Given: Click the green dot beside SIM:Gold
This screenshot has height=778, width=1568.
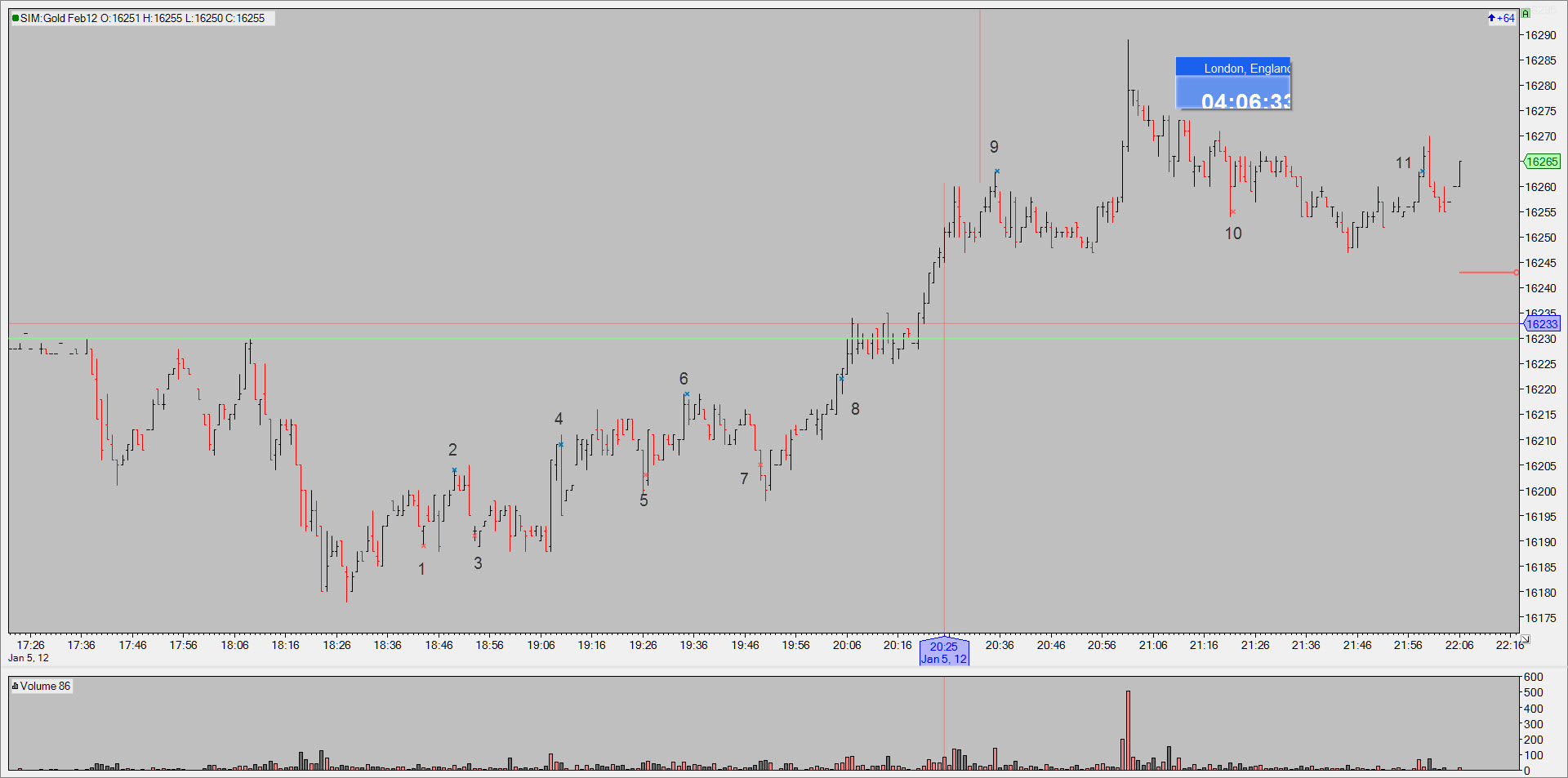Looking at the screenshot, I should coord(16,18).
